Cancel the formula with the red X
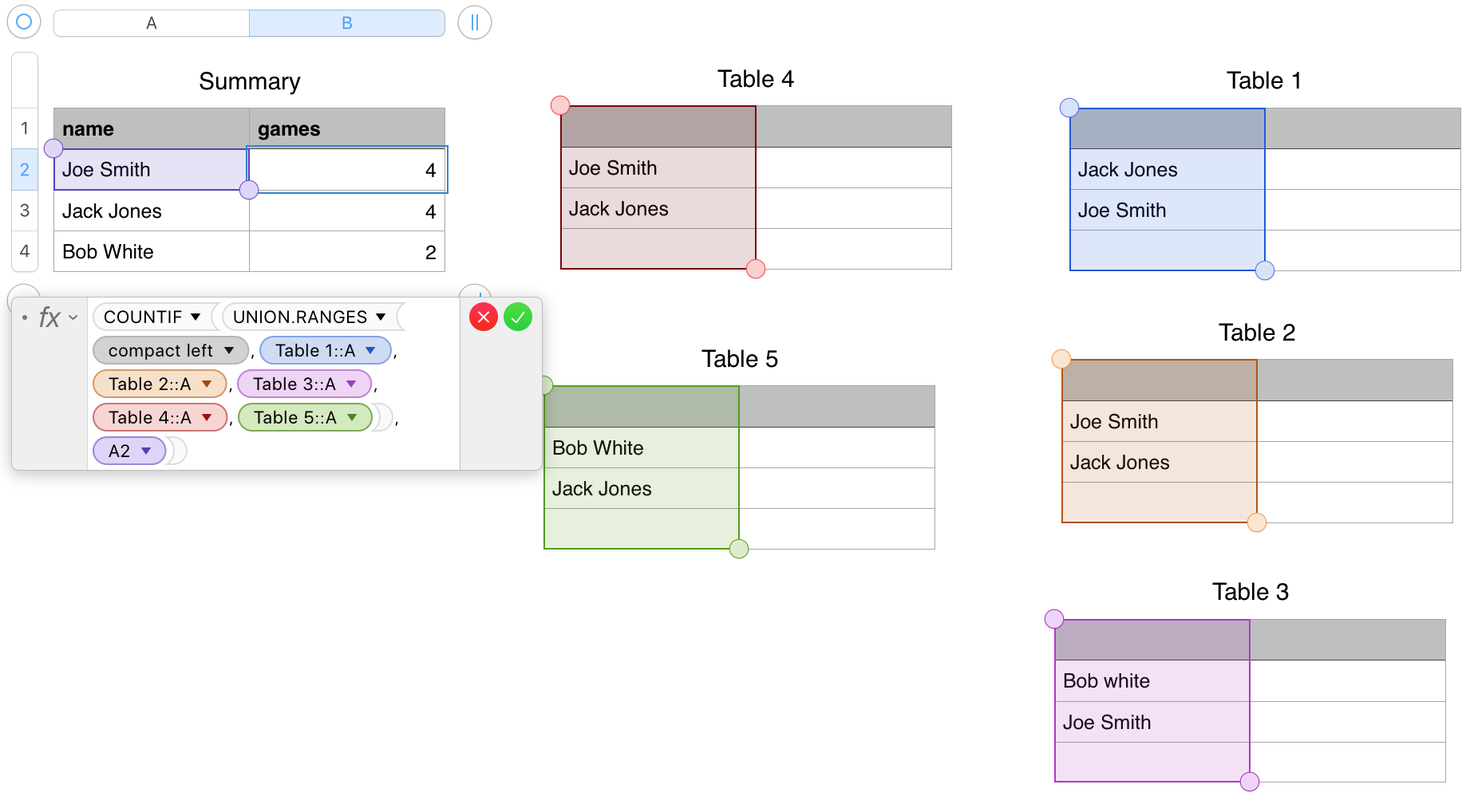Image resolution: width=1470 pixels, height=812 pixels. tap(484, 317)
